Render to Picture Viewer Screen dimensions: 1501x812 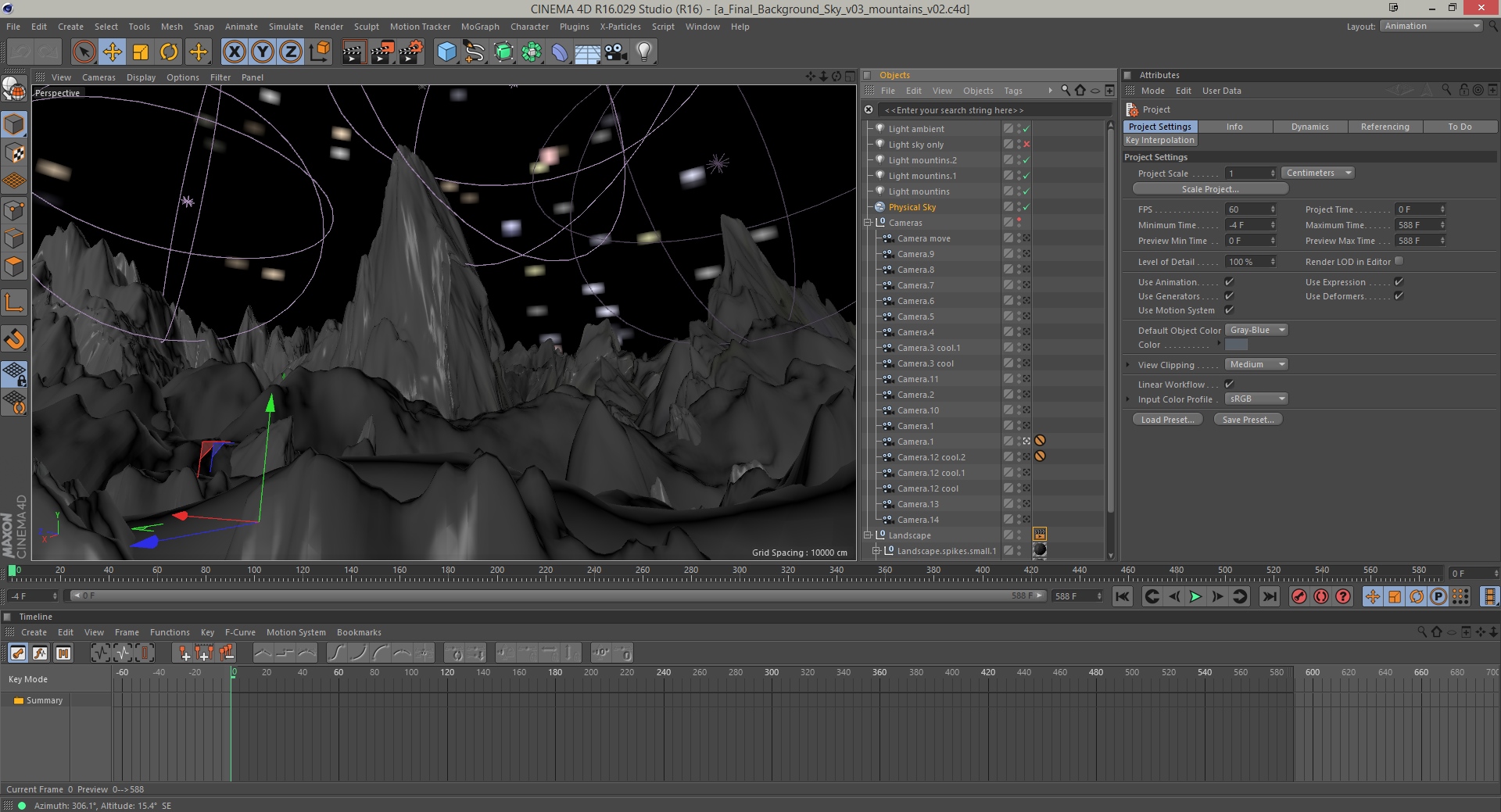[x=382, y=52]
